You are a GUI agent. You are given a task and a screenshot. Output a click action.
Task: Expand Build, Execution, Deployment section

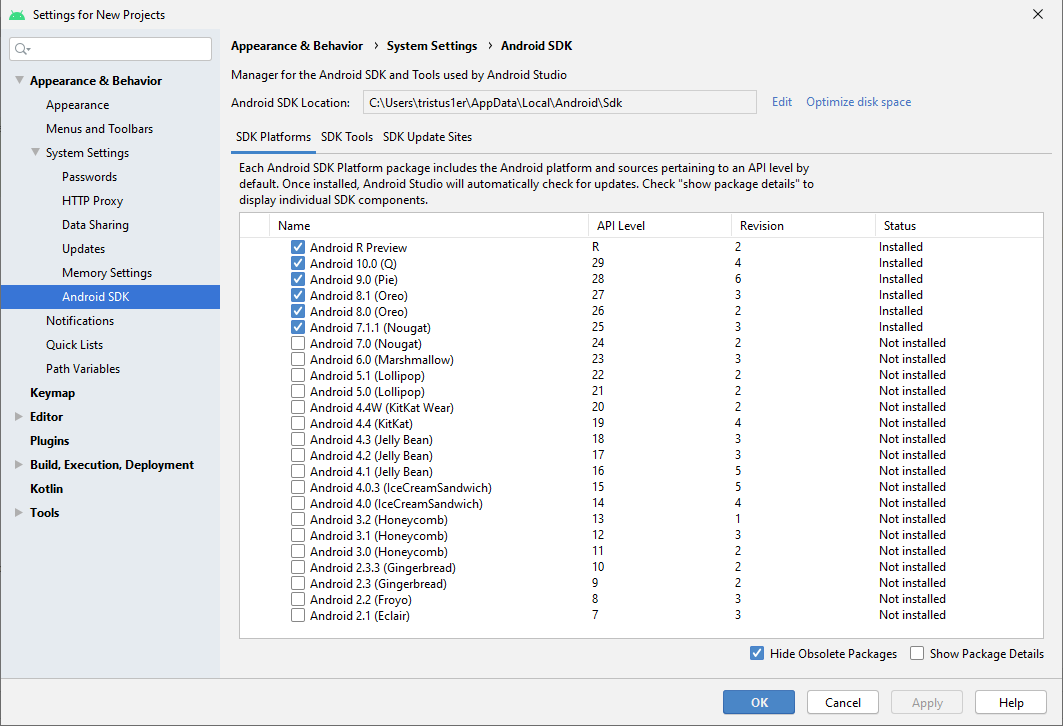(x=19, y=465)
